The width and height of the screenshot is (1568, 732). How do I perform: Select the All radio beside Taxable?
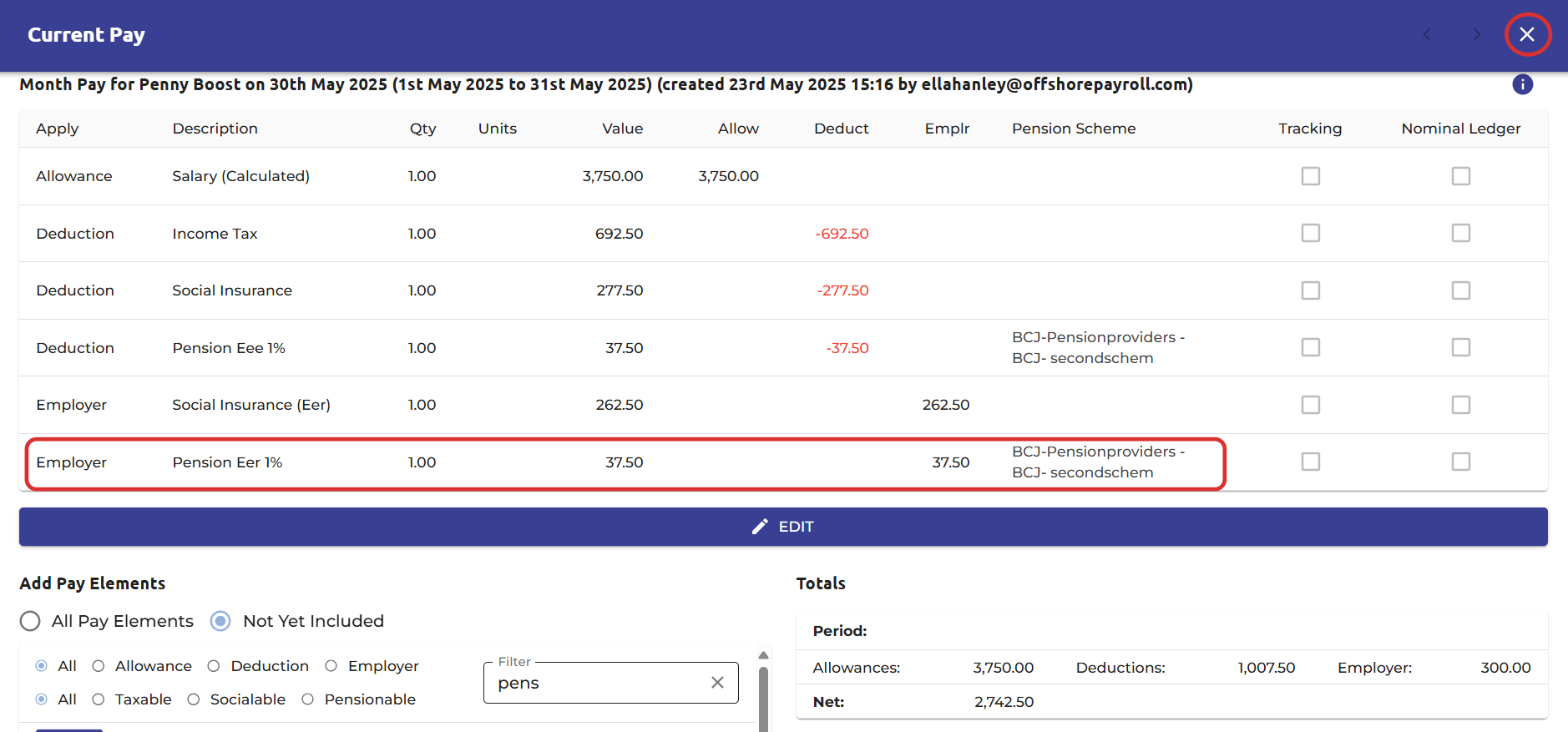pos(42,699)
